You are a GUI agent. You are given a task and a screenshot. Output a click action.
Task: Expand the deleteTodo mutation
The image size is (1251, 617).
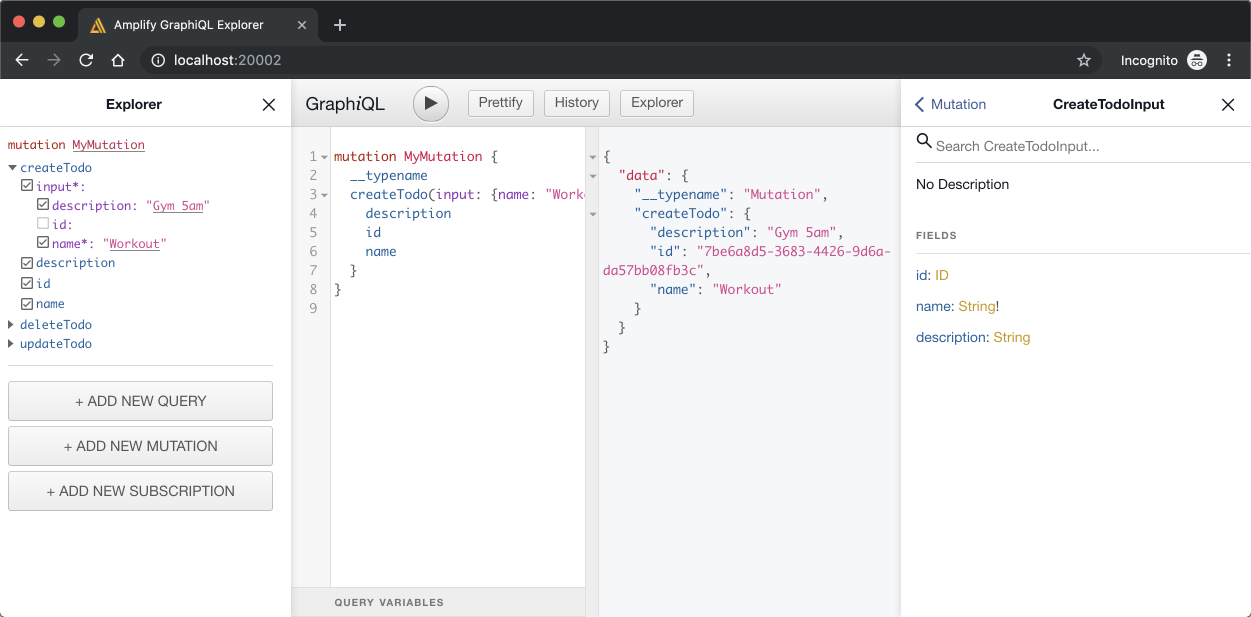pyautogui.click(x=12, y=325)
